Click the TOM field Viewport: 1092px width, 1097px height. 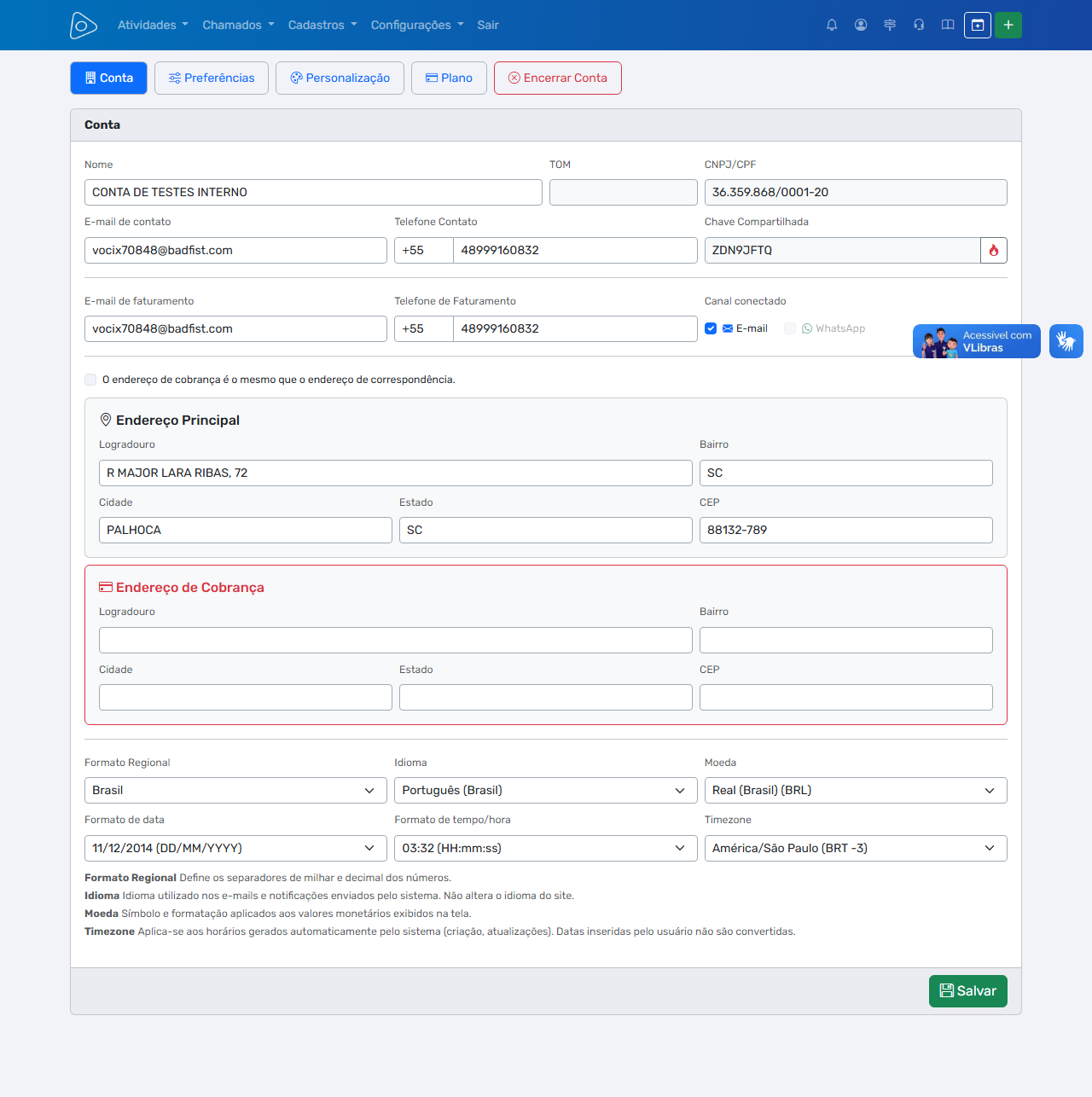(x=624, y=192)
